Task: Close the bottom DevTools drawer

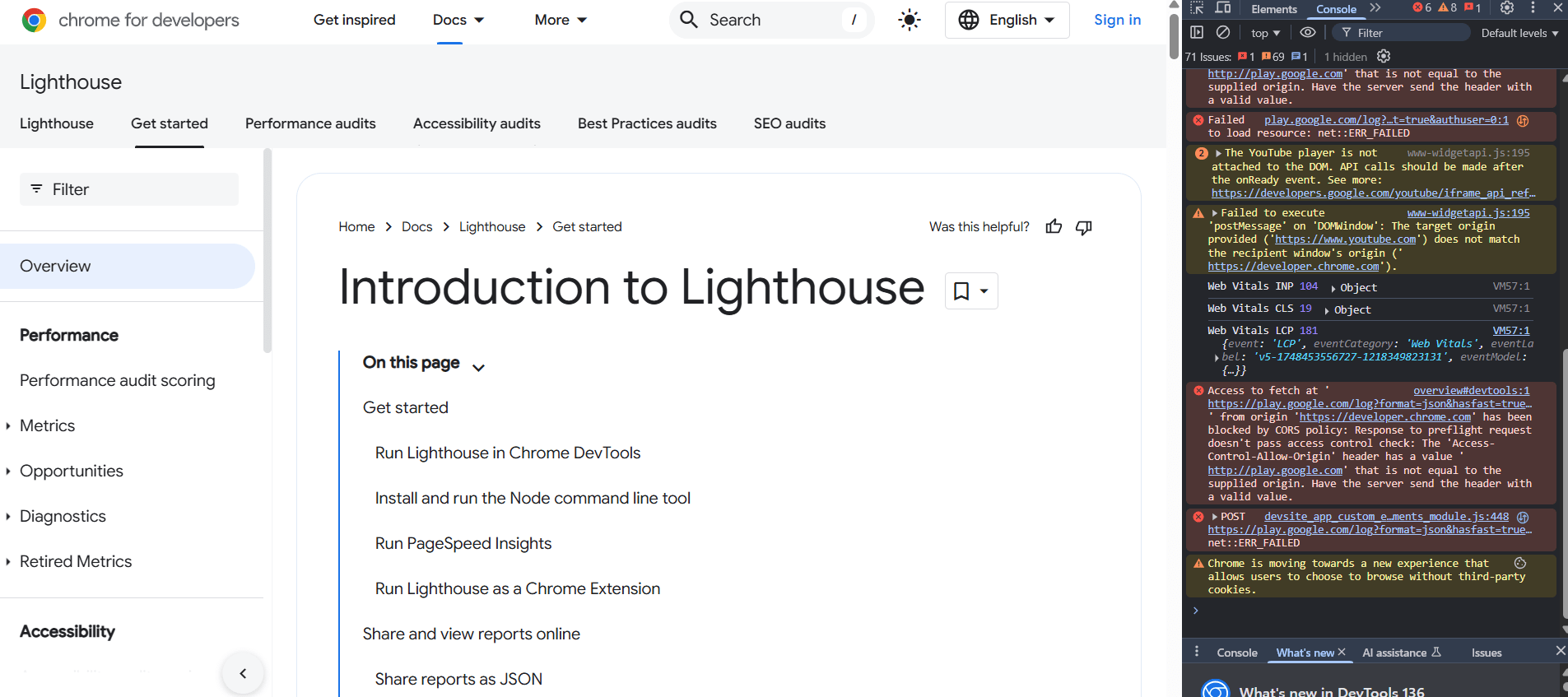Action: (1560, 651)
